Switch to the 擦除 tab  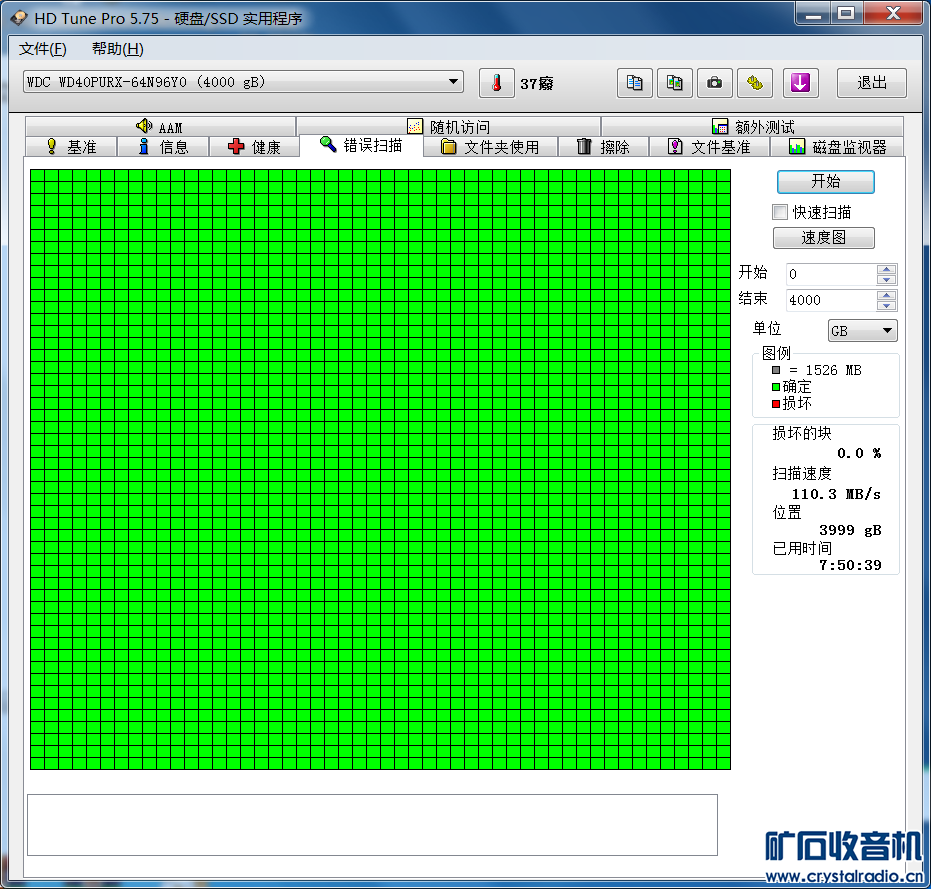pos(603,147)
